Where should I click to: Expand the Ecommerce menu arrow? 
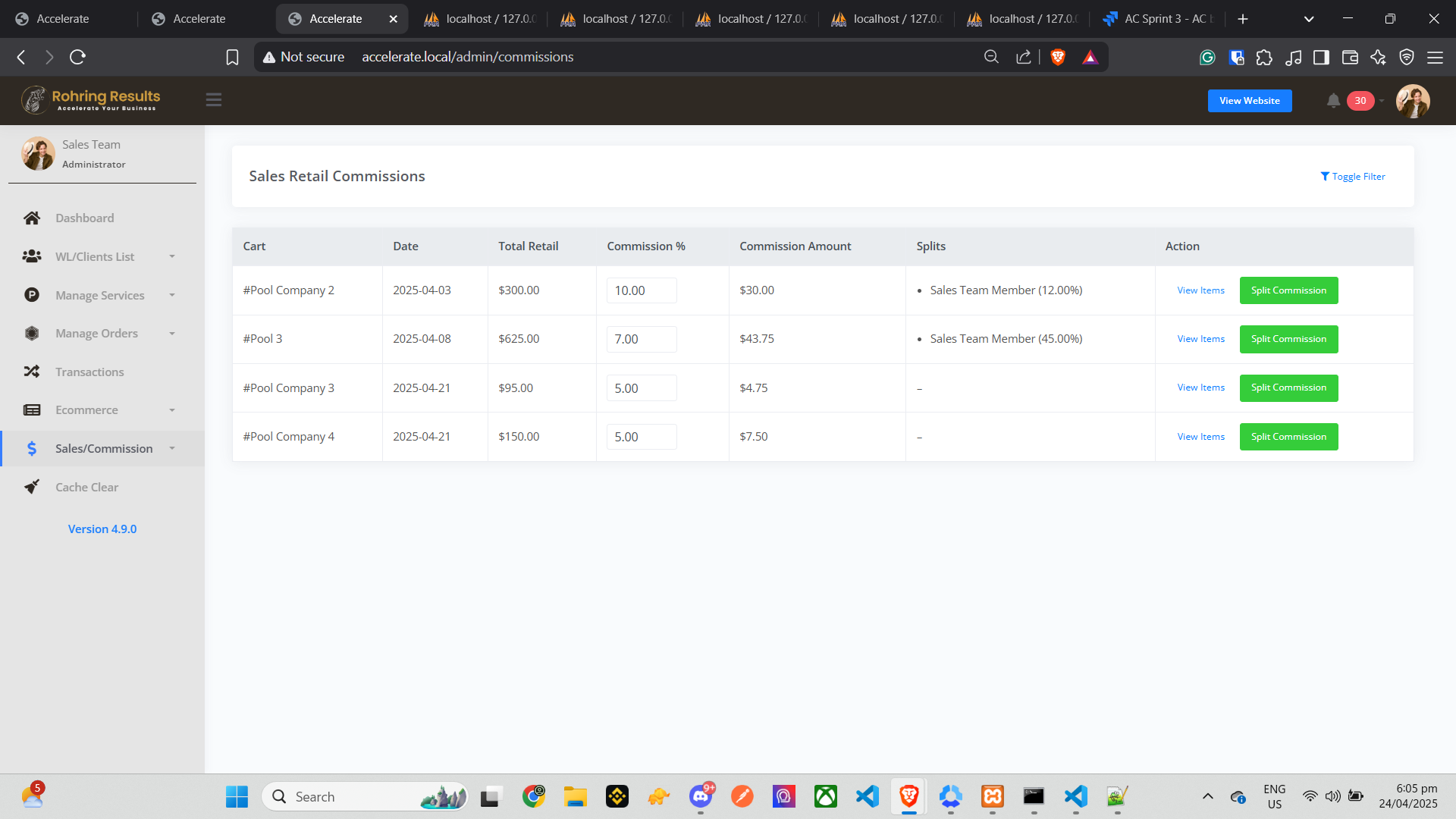click(x=172, y=410)
